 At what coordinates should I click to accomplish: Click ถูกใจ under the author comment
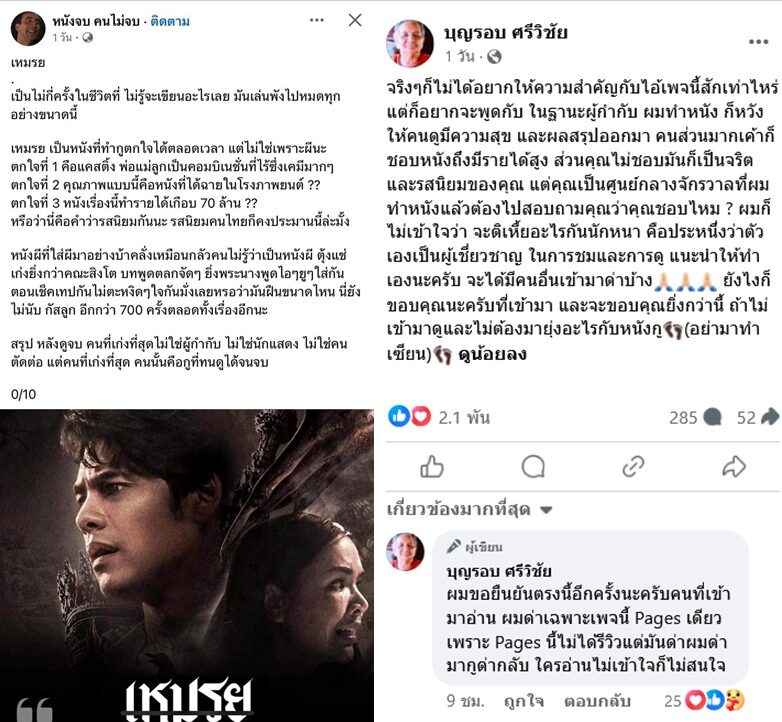click(x=524, y=701)
